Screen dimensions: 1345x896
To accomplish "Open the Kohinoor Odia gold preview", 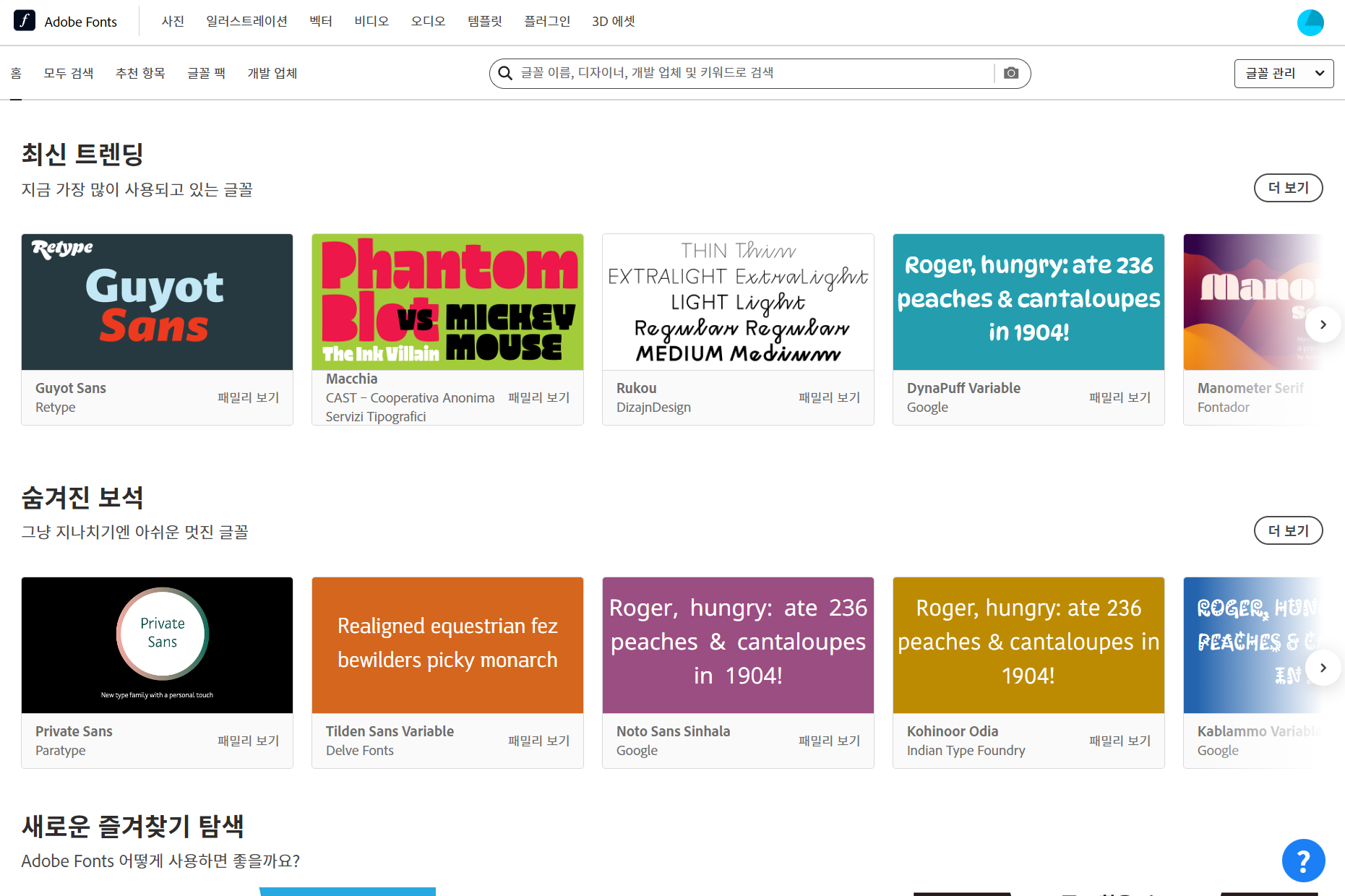I will click(1028, 645).
